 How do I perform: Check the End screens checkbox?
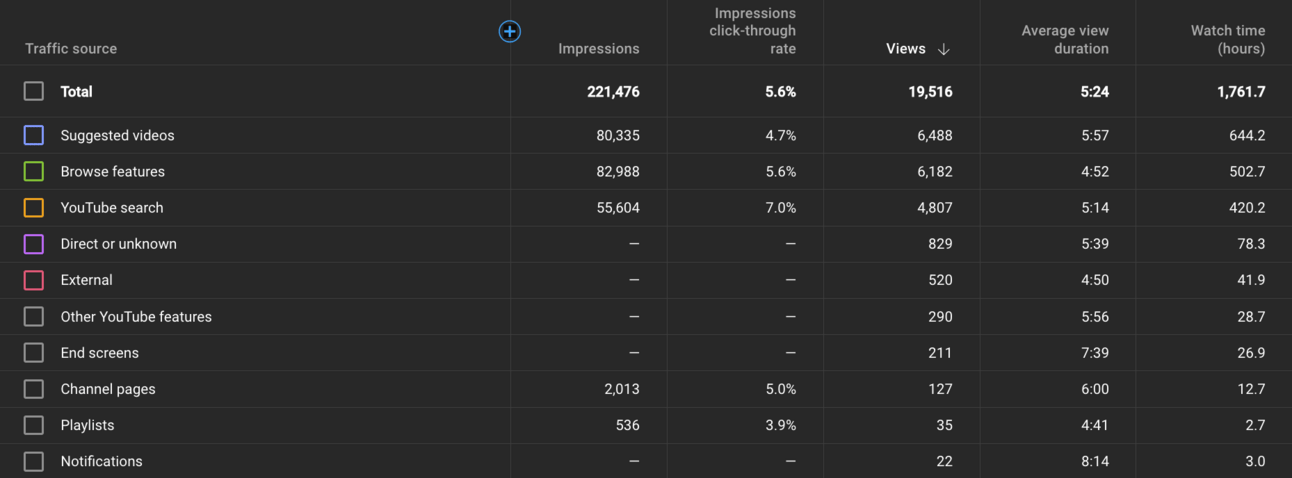click(34, 353)
